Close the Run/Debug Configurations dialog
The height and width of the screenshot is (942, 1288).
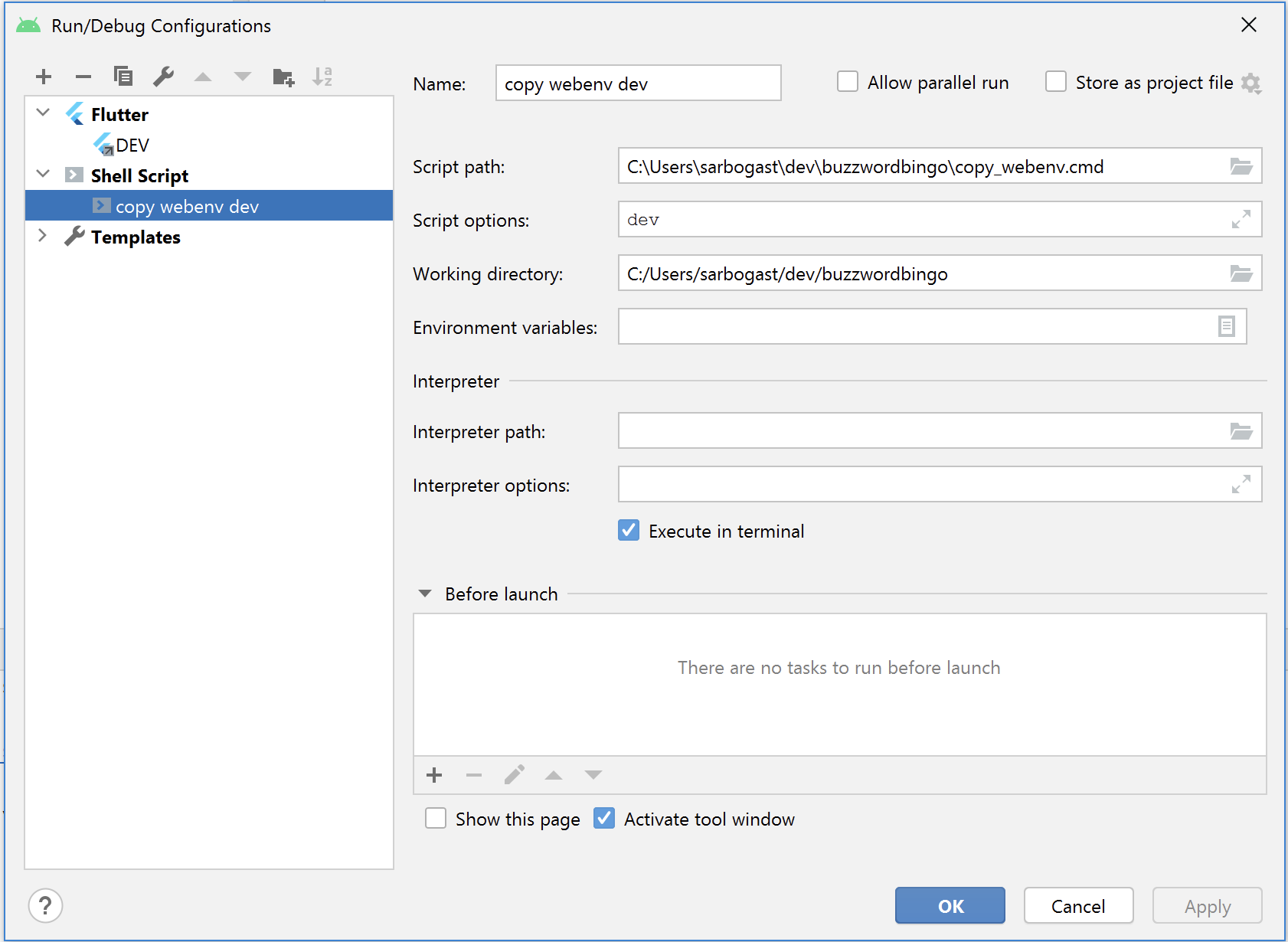pos(1249,25)
